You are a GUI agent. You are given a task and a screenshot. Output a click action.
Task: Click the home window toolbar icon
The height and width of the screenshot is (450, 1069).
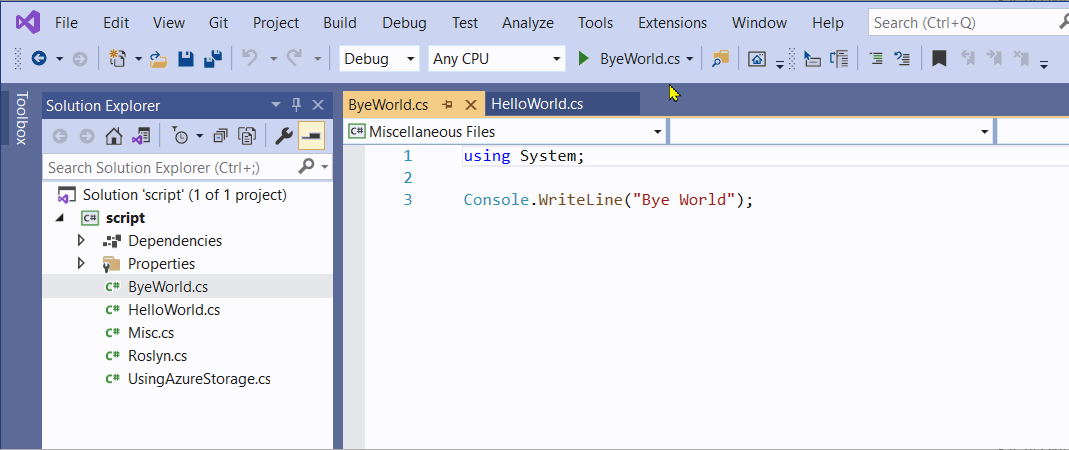[756, 59]
